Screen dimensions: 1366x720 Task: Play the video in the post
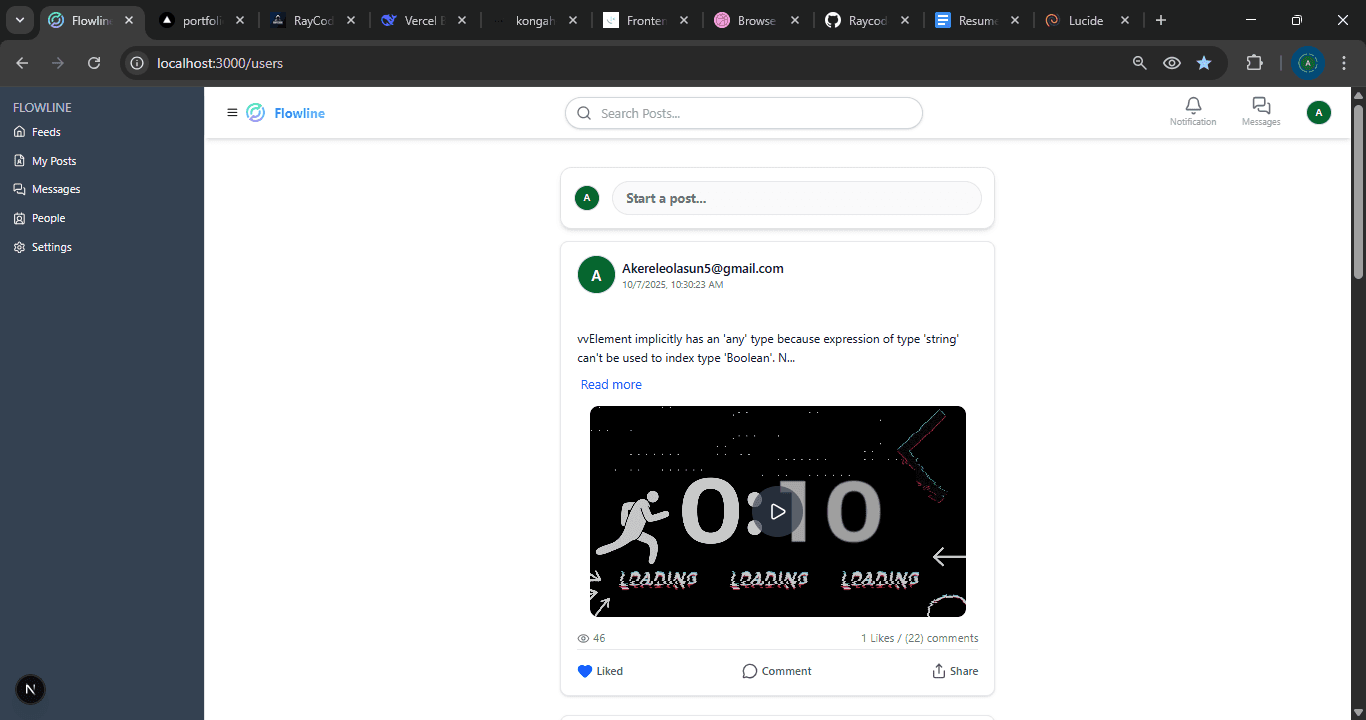(x=777, y=511)
